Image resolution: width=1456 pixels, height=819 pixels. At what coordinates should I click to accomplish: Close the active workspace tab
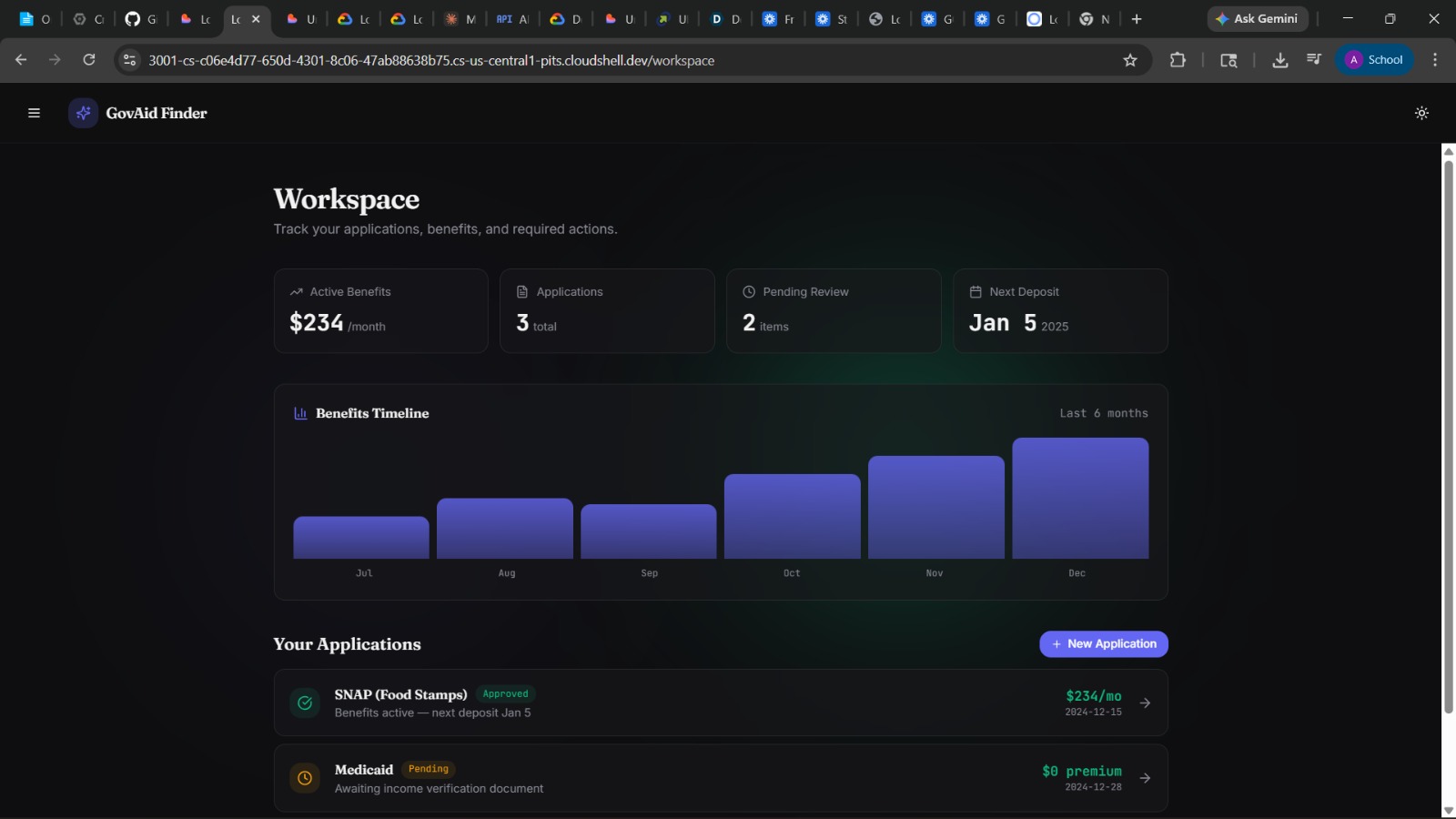click(256, 19)
